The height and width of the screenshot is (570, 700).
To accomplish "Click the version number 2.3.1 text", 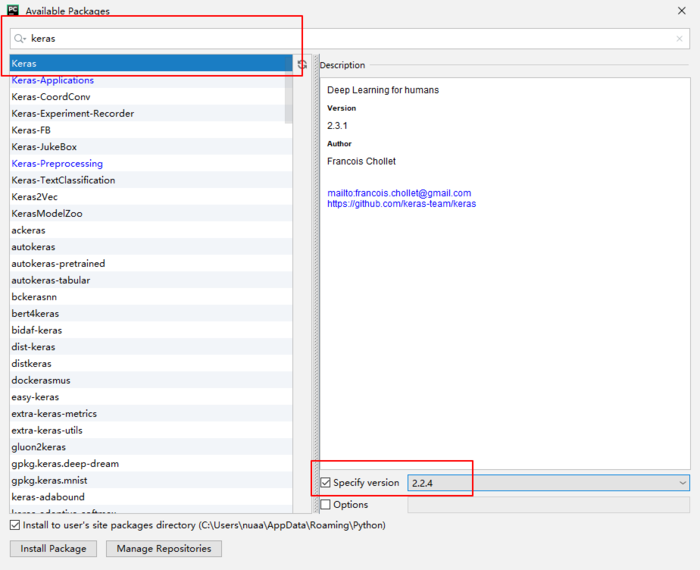I will [337, 125].
